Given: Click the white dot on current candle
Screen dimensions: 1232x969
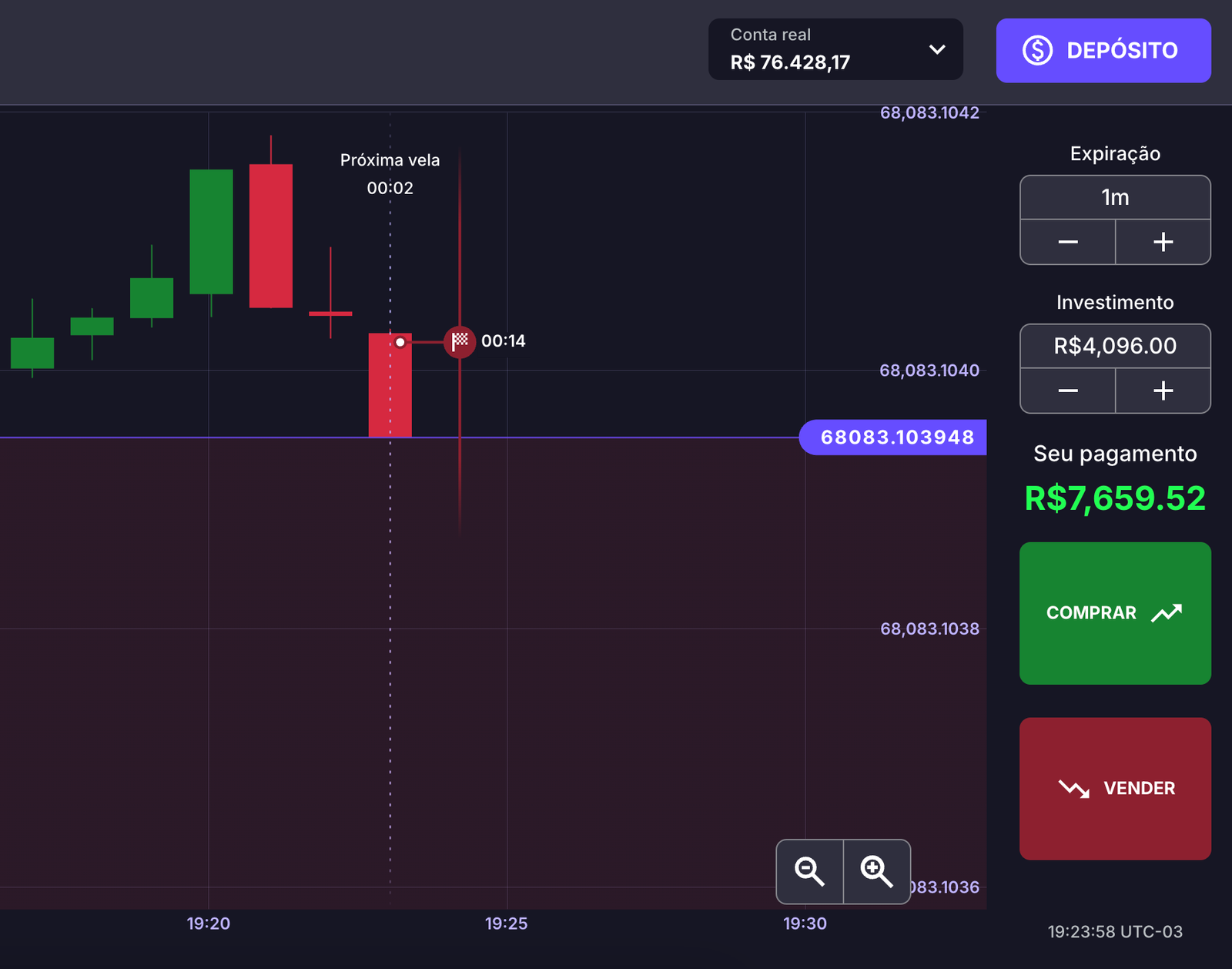Looking at the screenshot, I should click(400, 342).
